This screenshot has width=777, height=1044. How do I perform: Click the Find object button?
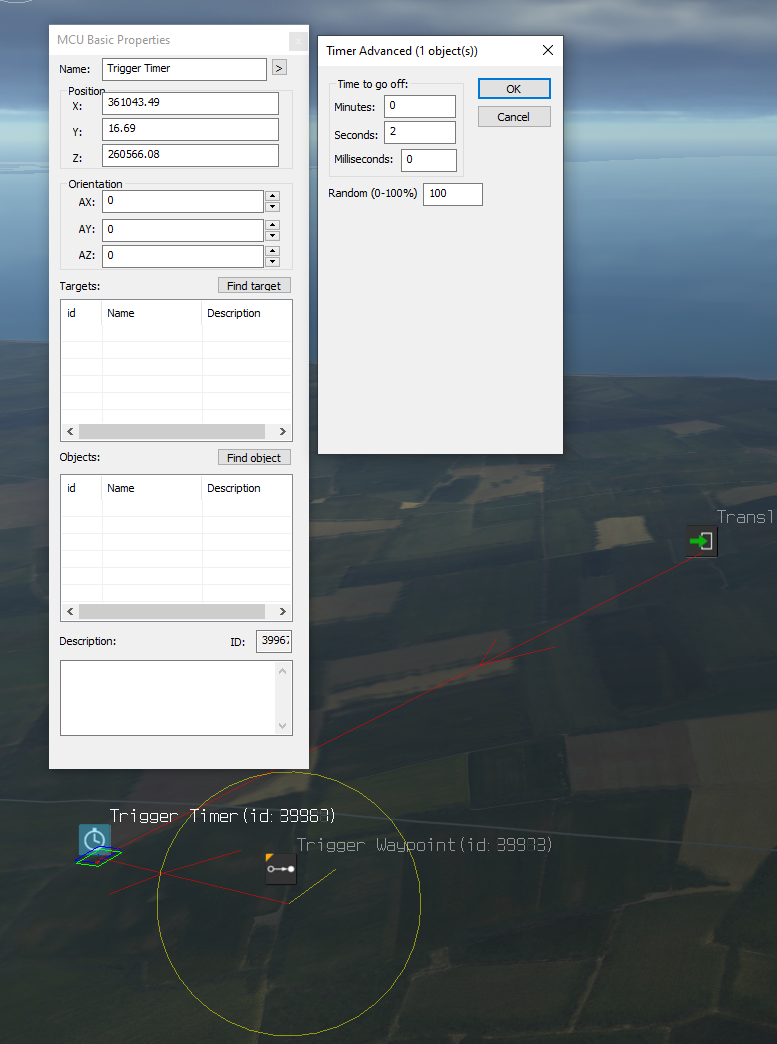click(x=254, y=458)
